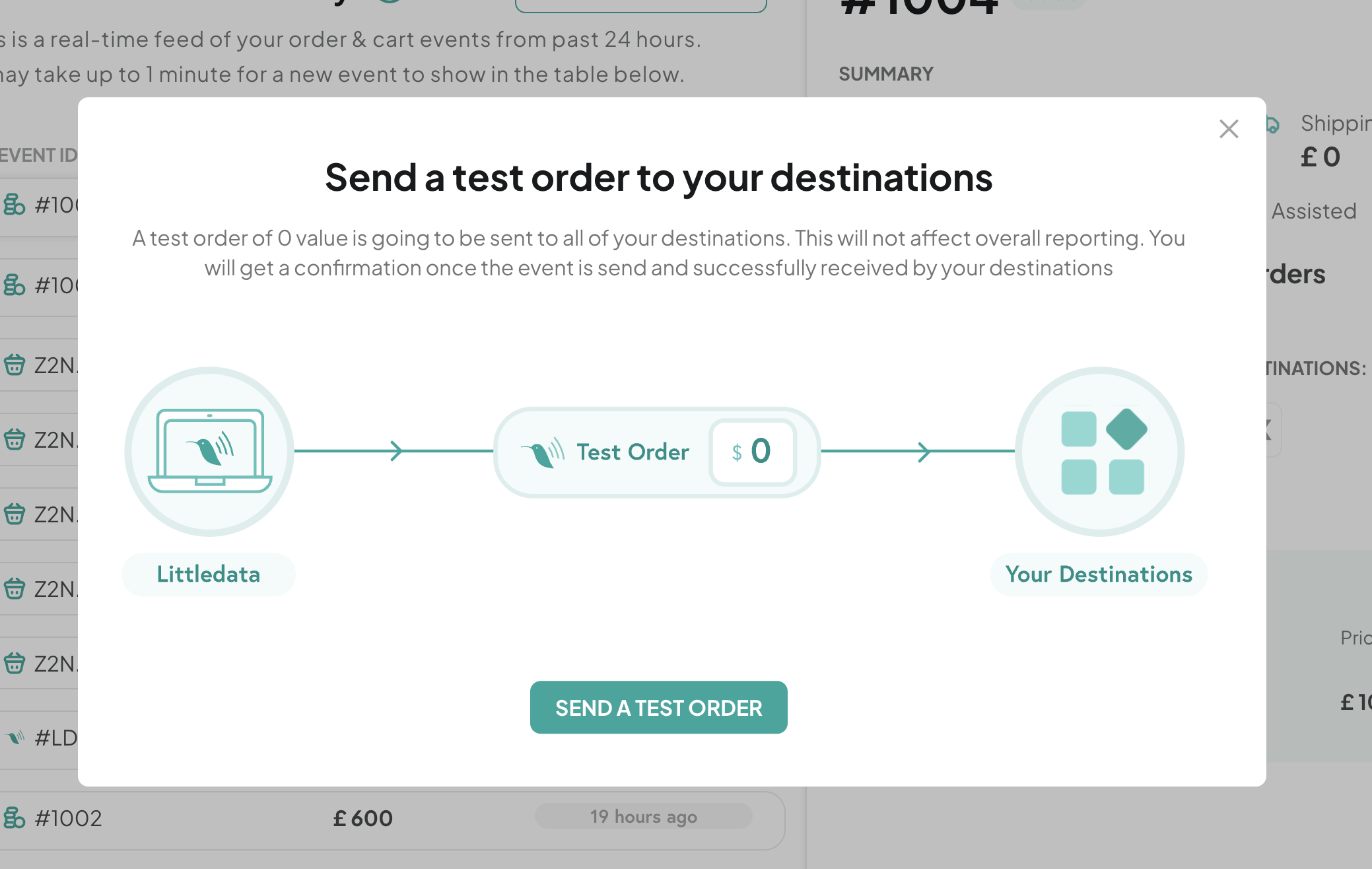Screen dimensions: 1372x869
Task: Click the hummingbird icon beside Test Order
Action: (x=543, y=453)
